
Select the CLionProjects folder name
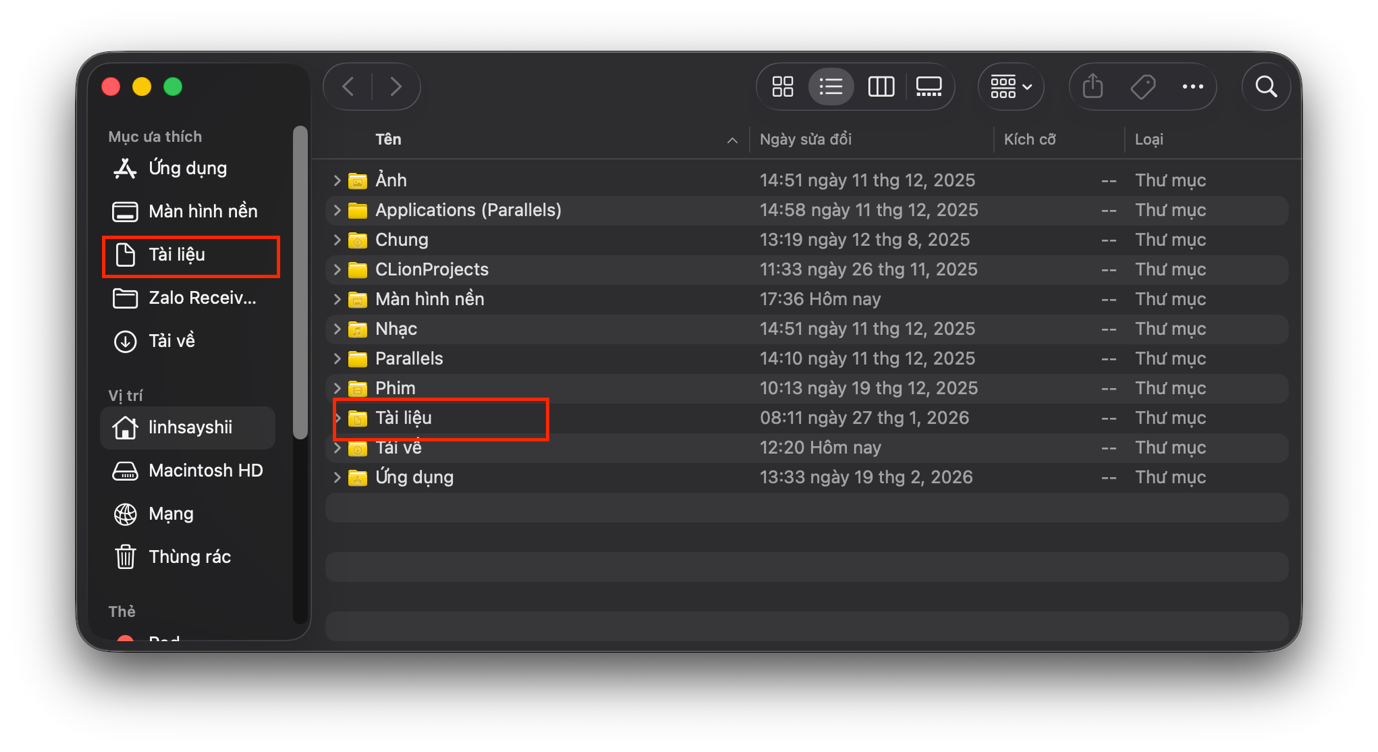(432, 270)
